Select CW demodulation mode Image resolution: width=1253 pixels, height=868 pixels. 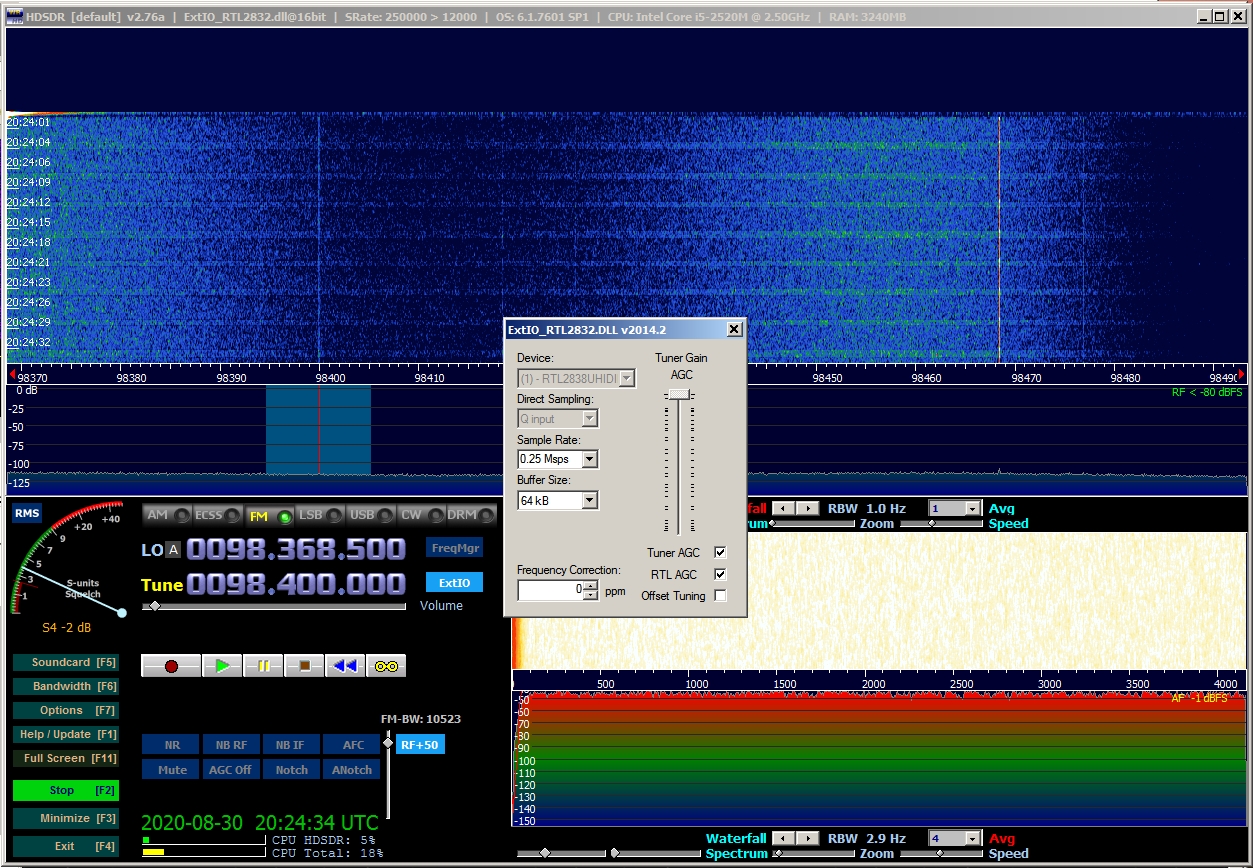(x=420, y=515)
